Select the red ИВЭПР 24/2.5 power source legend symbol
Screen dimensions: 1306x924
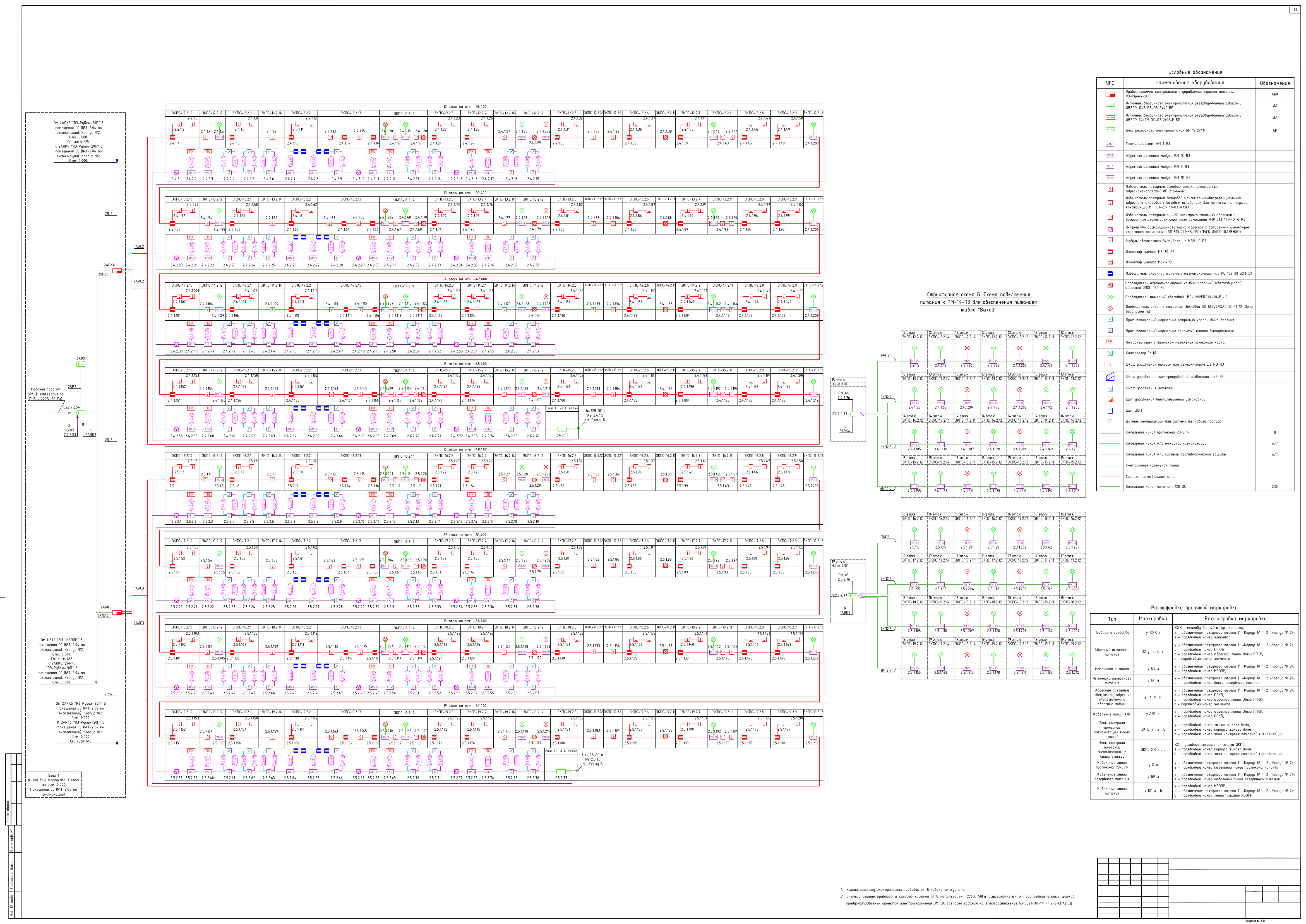coord(1110,118)
